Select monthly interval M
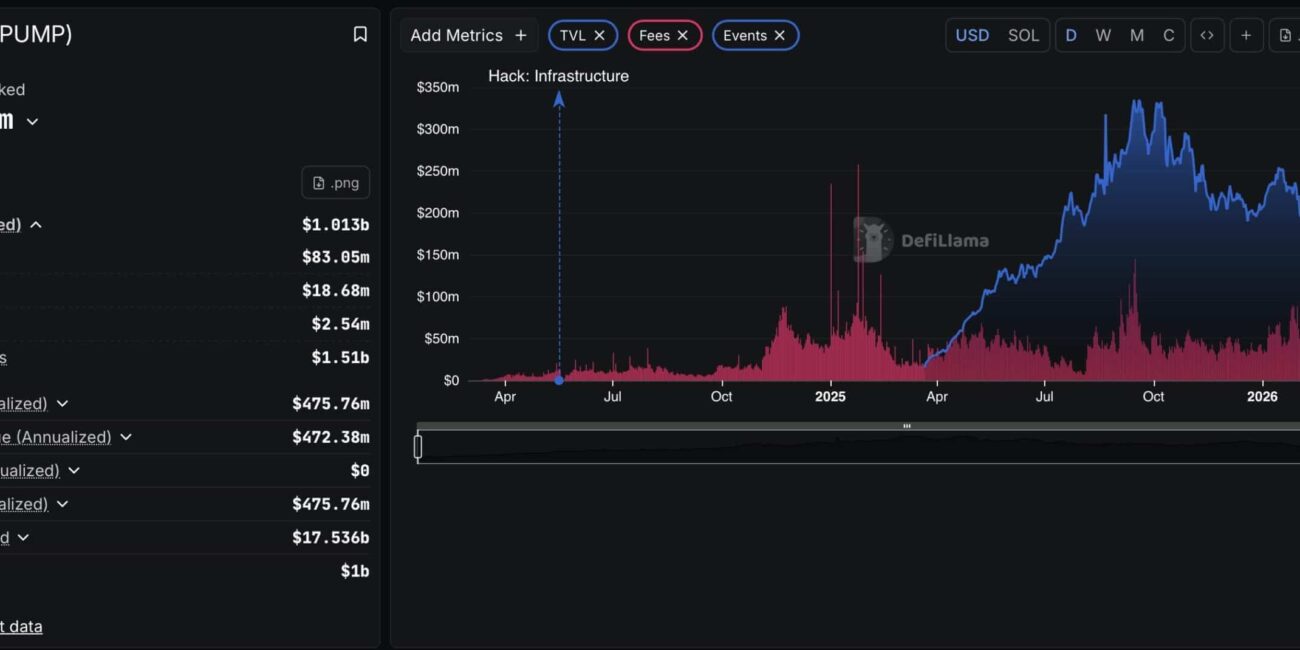 [1137, 35]
